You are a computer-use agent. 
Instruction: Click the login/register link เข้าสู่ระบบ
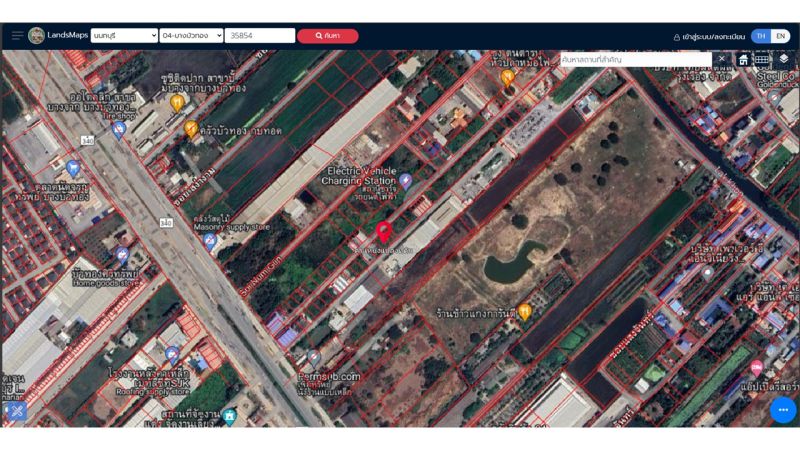[710, 37]
